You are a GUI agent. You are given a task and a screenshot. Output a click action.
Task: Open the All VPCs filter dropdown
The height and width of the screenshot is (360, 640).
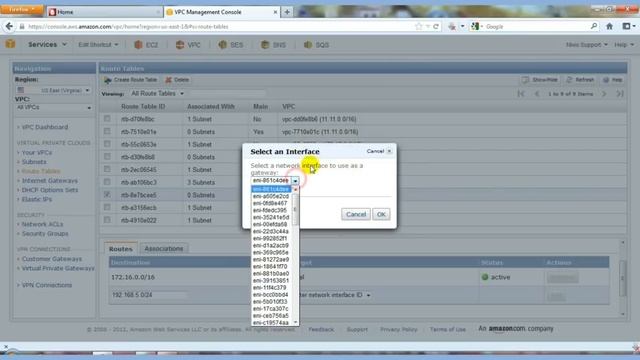tap(53, 108)
